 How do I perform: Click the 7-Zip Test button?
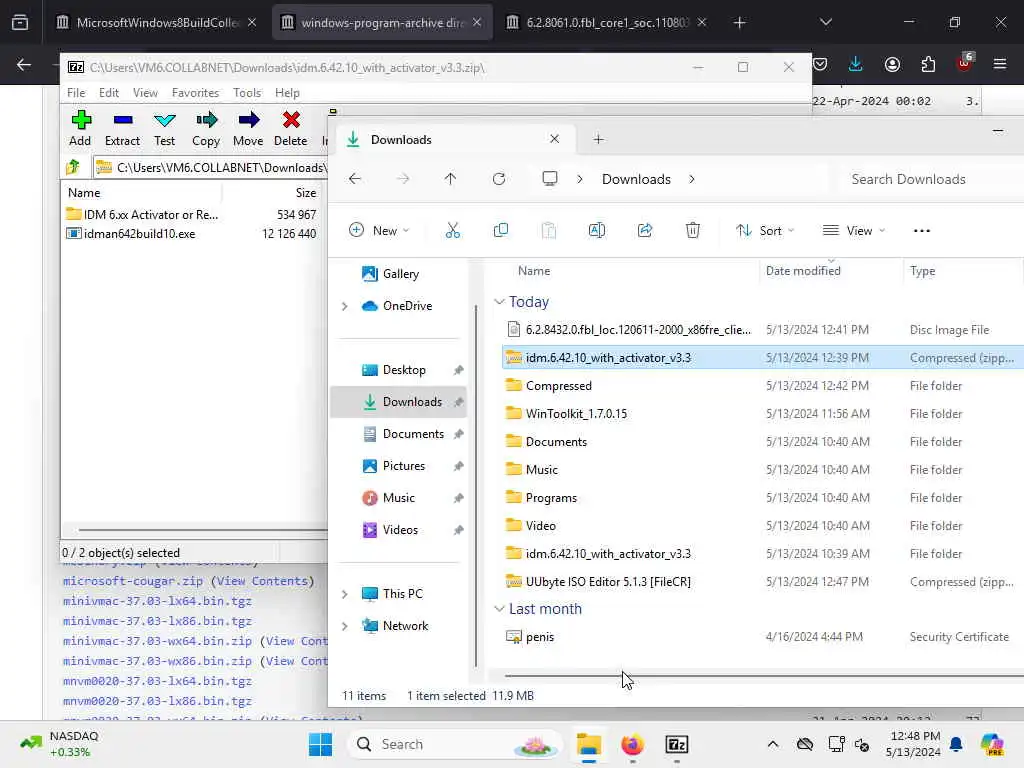165,128
